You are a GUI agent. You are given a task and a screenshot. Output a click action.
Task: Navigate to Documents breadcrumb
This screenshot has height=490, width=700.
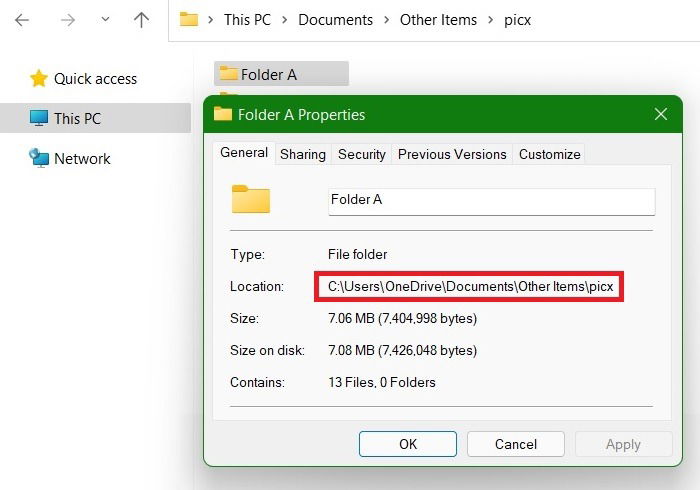(335, 20)
